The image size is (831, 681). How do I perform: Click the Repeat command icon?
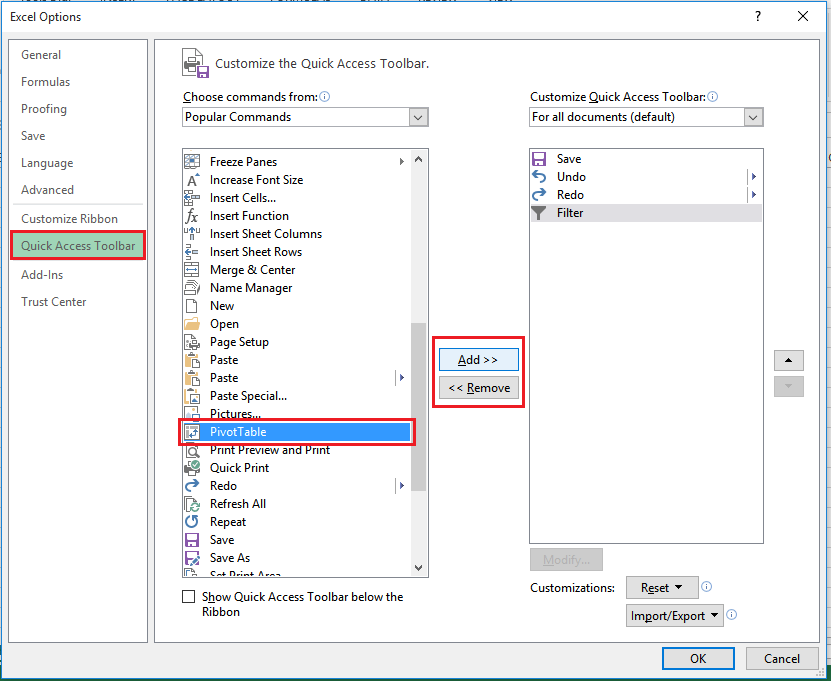(192, 522)
